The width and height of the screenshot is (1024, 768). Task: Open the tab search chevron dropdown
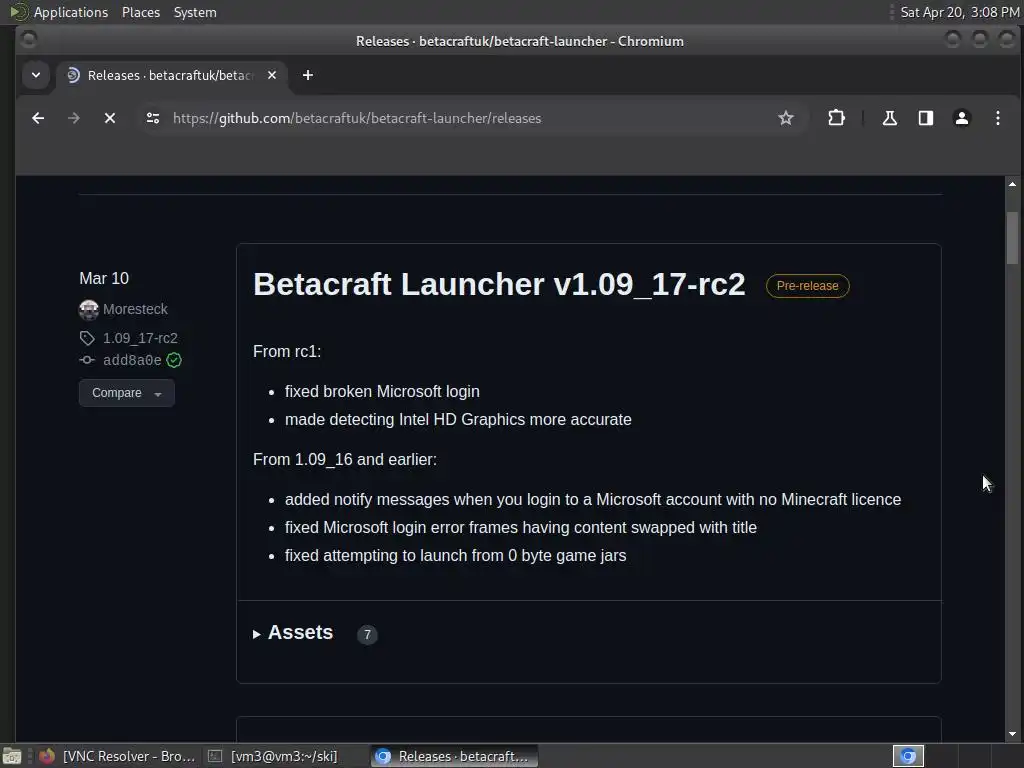tap(36, 75)
